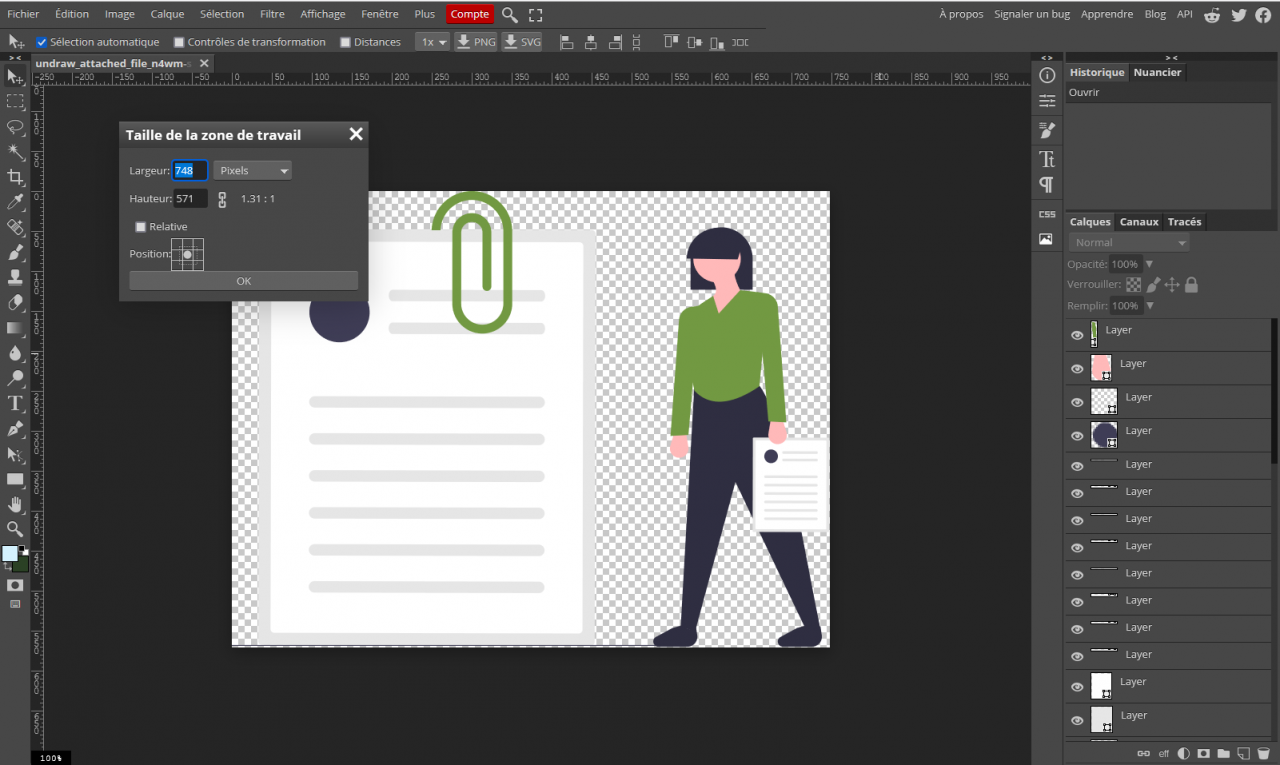Click the Hauteur input field
1280x765 pixels.
point(190,199)
